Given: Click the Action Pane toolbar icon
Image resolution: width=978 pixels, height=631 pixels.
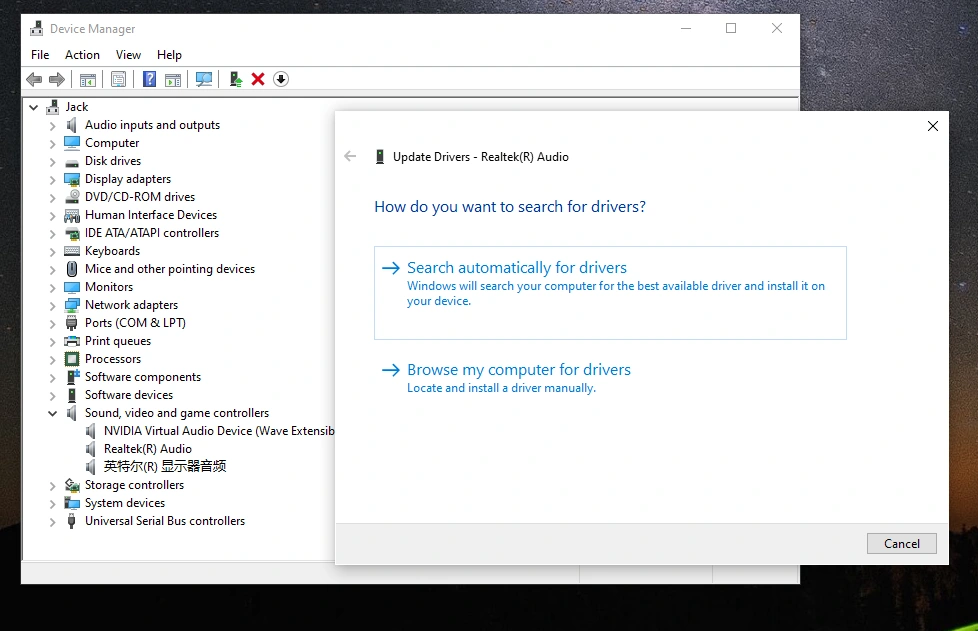Looking at the screenshot, I should tap(173, 79).
